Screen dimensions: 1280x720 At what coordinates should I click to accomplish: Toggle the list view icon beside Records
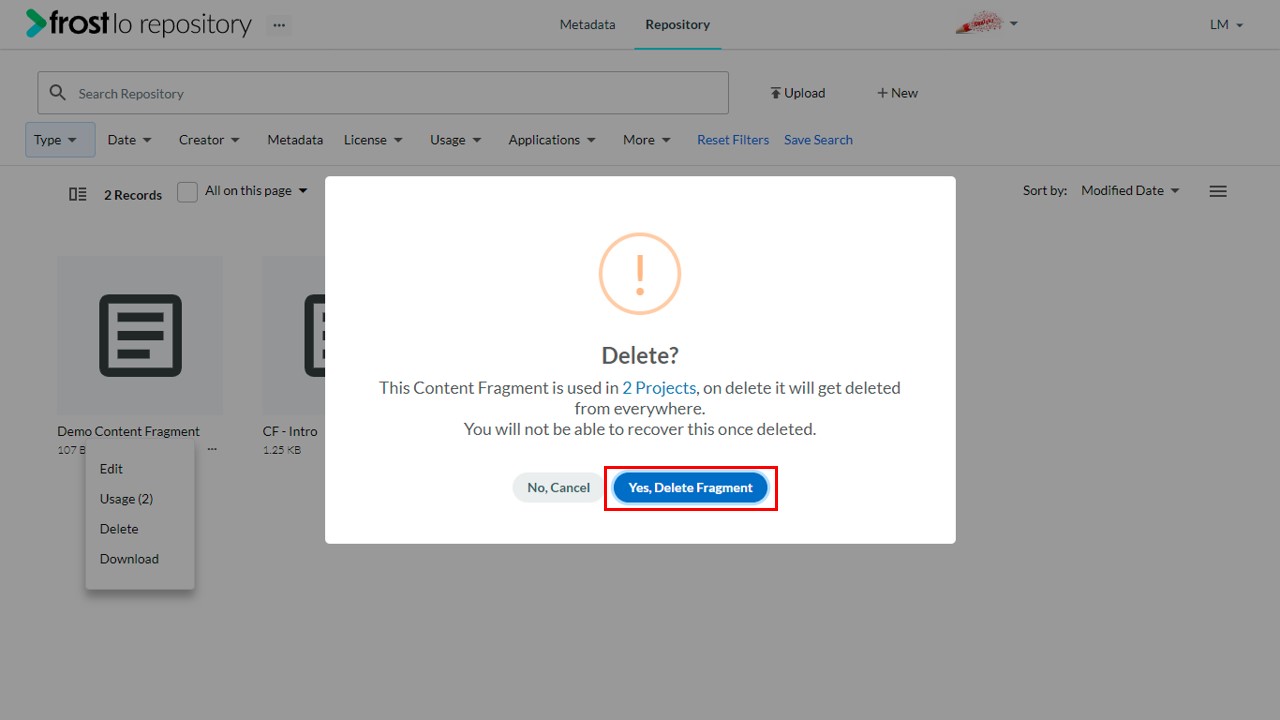[x=78, y=194]
